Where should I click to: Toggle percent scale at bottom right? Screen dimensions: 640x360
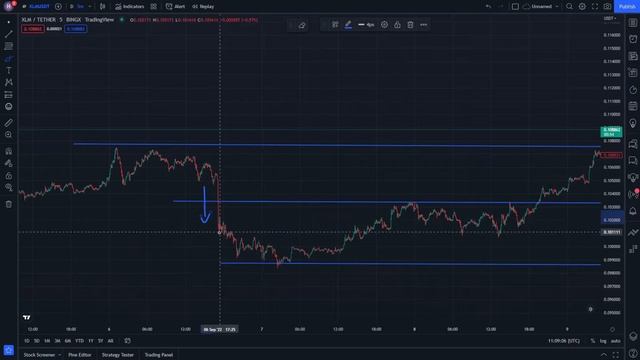click(592, 341)
